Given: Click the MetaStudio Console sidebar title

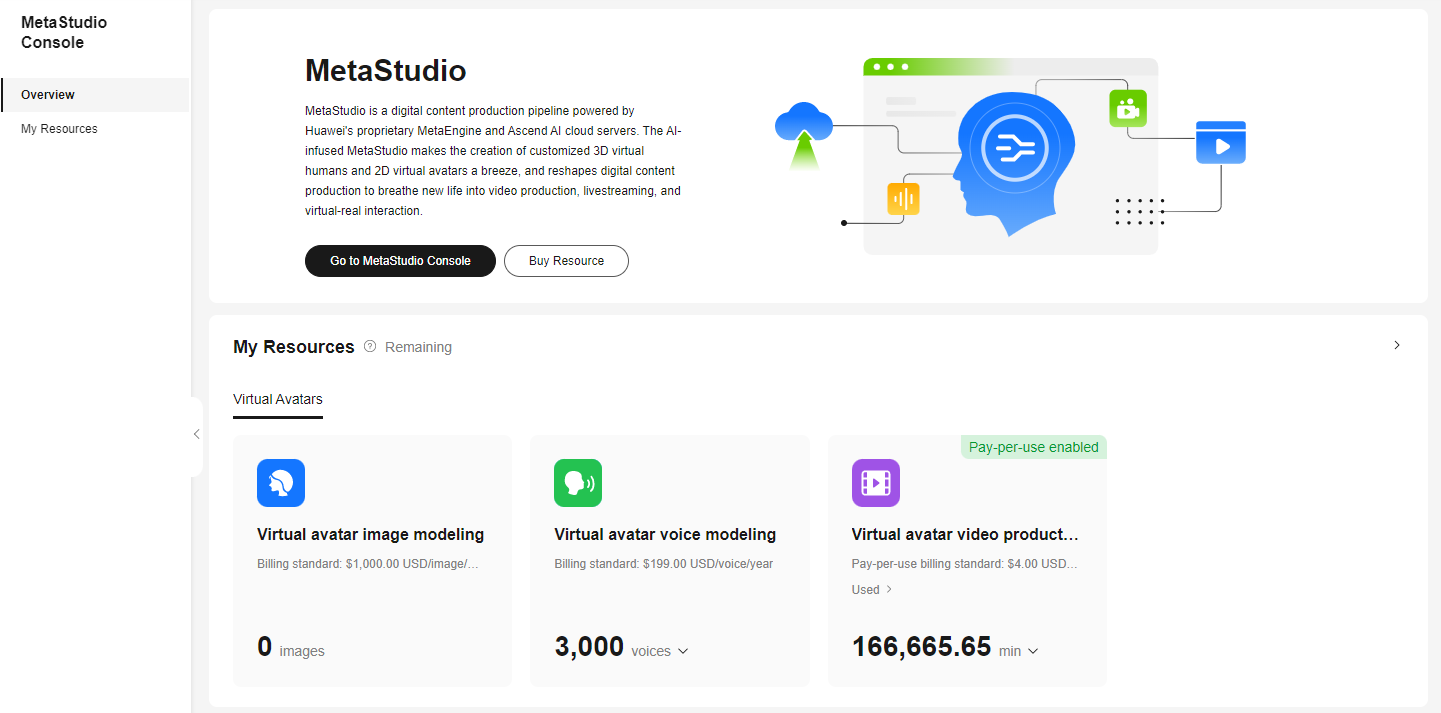Looking at the screenshot, I should point(64,32).
